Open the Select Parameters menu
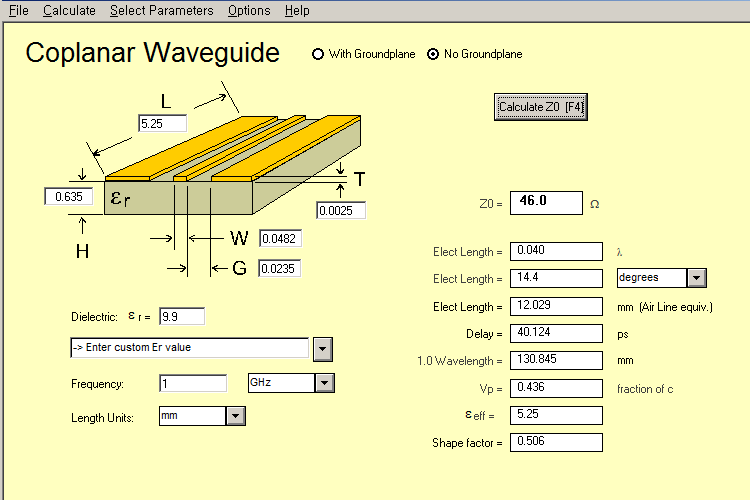Viewport: 750px width, 500px height. point(161,10)
